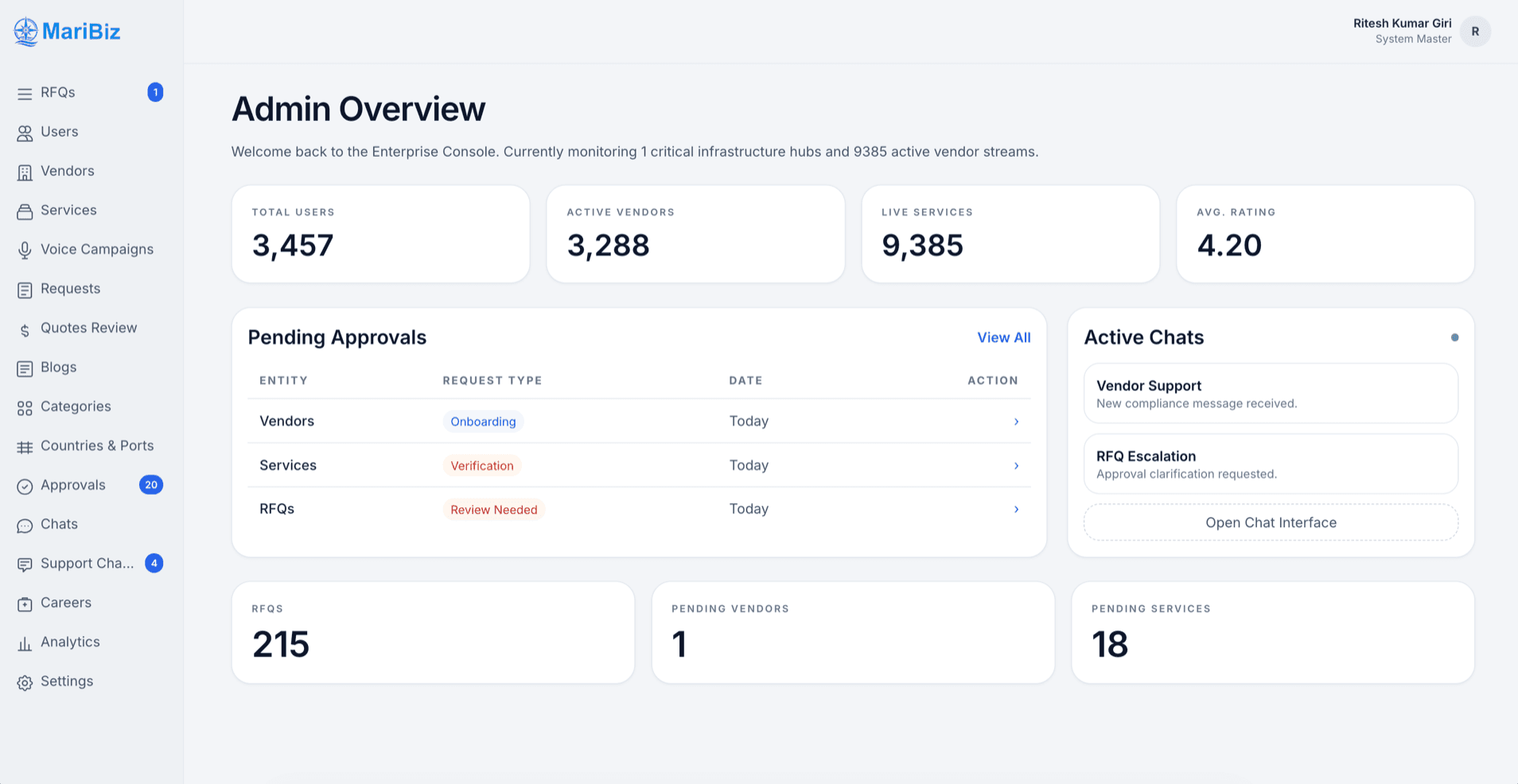
Task: Click the Onboarding request type tag
Action: 483,421
